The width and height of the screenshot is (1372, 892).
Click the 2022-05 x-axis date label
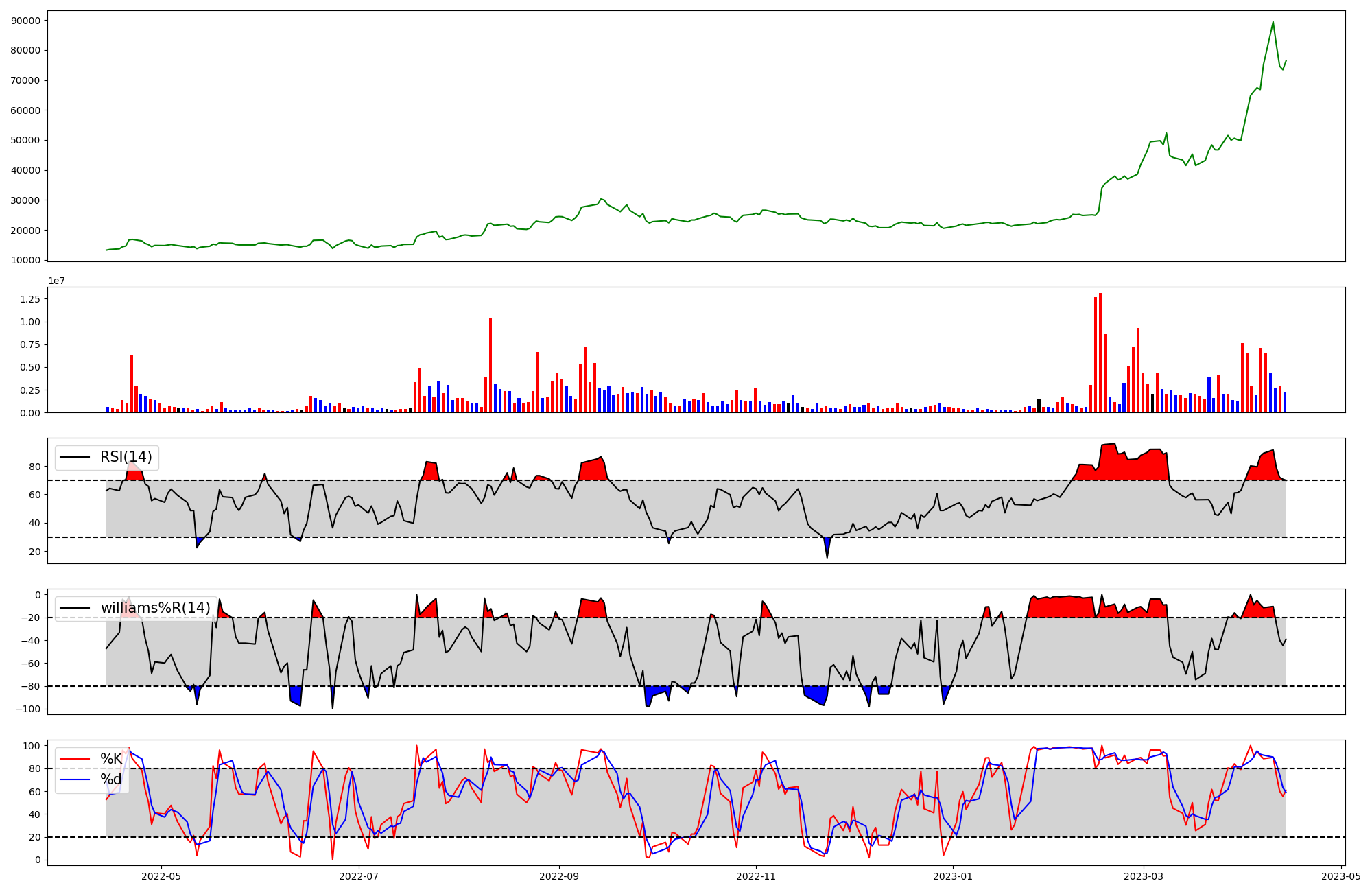(x=161, y=876)
